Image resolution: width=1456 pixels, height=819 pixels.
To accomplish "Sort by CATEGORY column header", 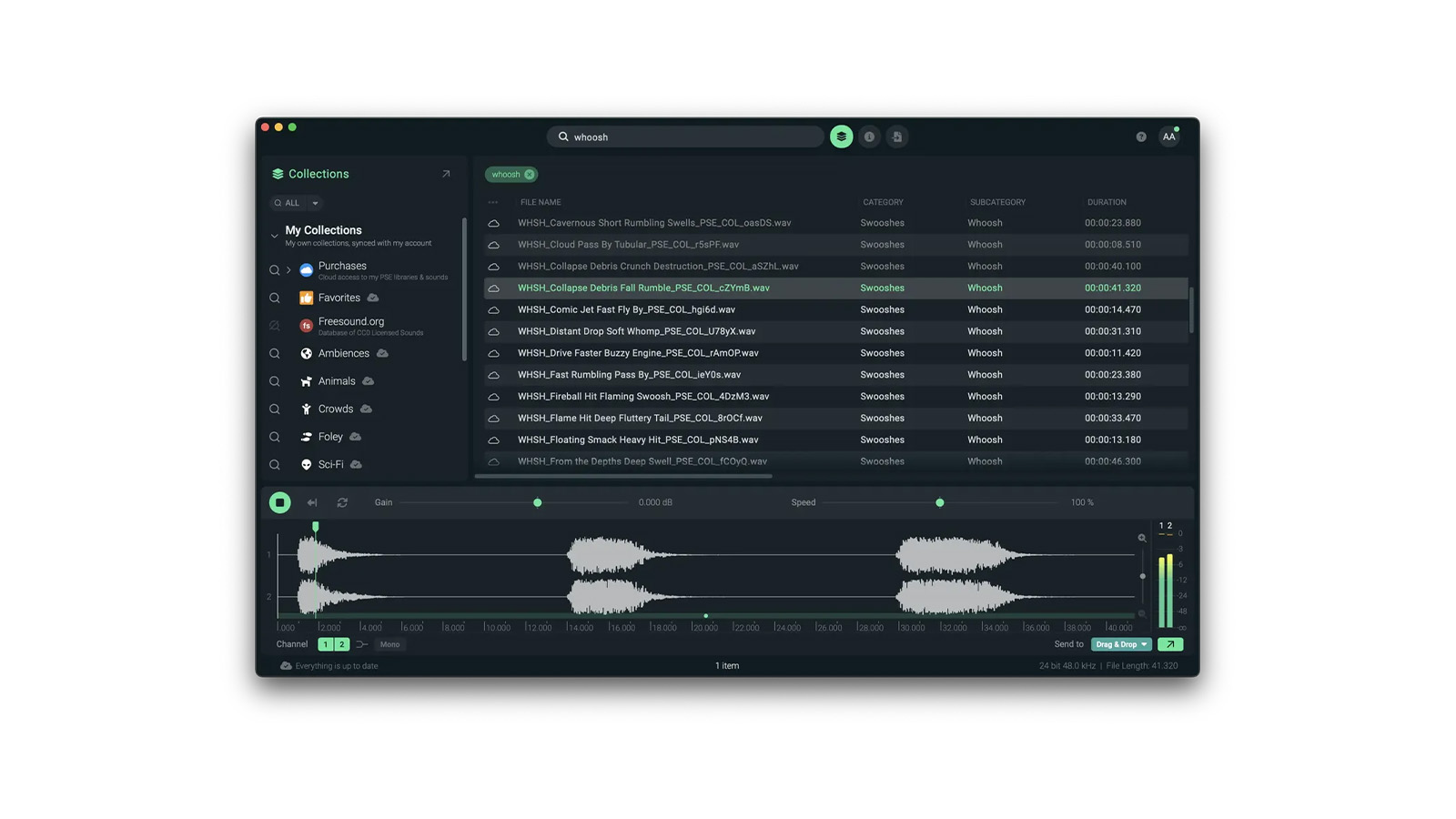I will click(883, 202).
